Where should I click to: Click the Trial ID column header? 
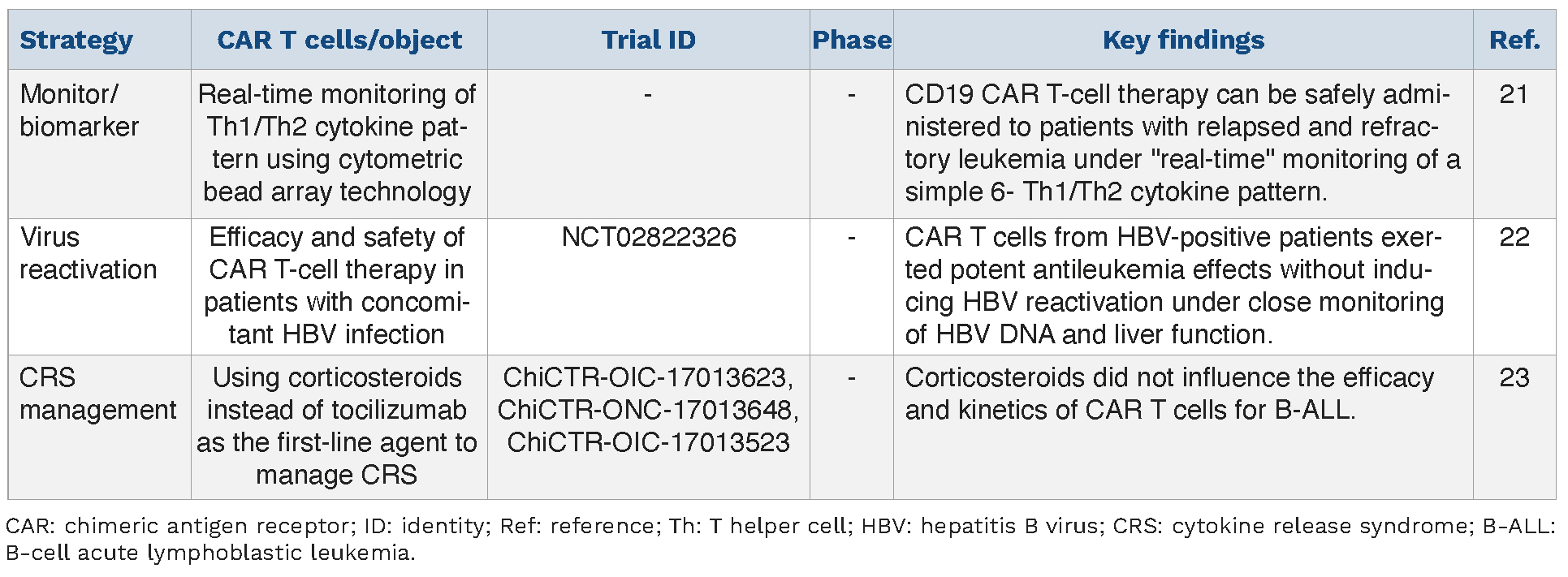pos(648,40)
